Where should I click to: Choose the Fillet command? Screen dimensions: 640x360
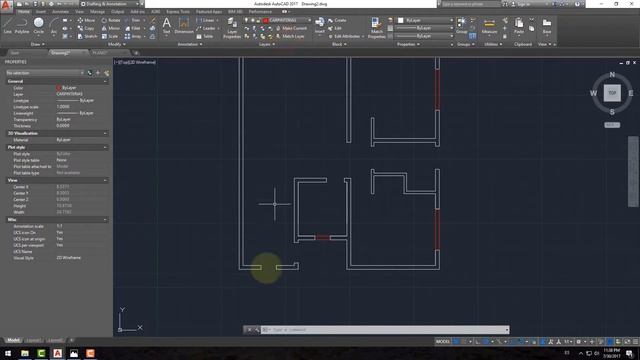(x=133, y=28)
